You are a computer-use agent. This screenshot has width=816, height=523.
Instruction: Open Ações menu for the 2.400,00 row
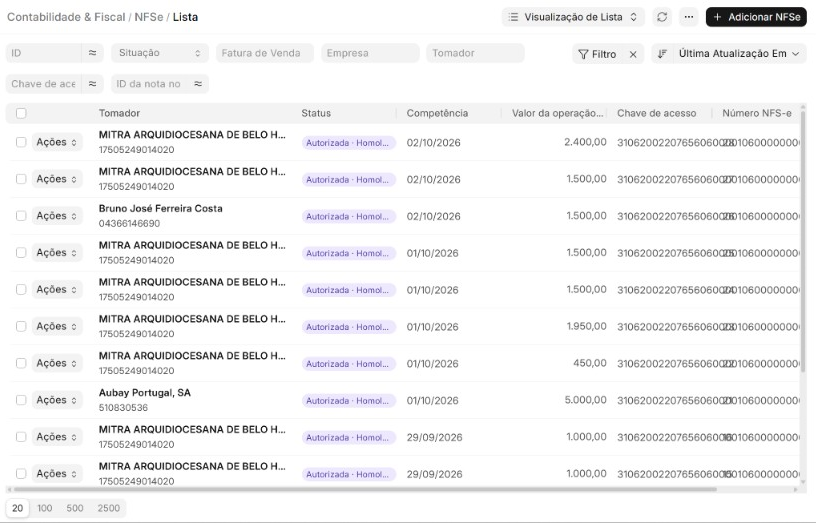coord(57,142)
